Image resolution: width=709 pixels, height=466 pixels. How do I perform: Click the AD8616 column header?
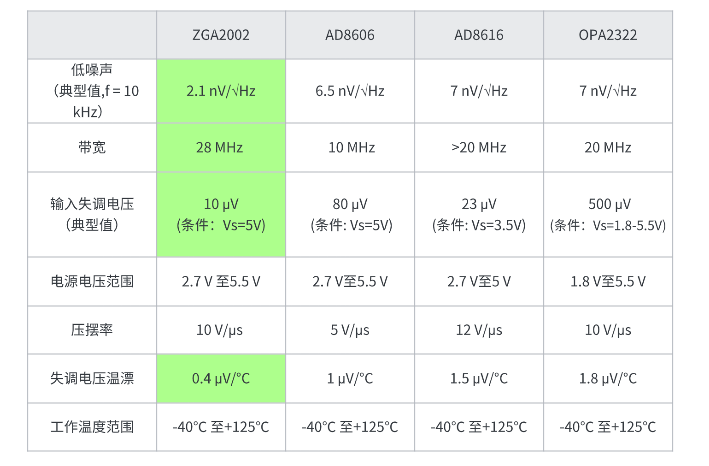pos(479,35)
